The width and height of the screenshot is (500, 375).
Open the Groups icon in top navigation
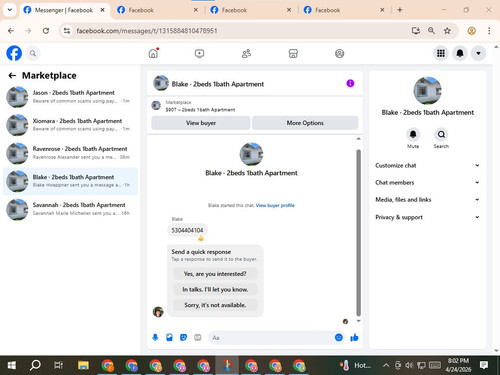pos(339,53)
